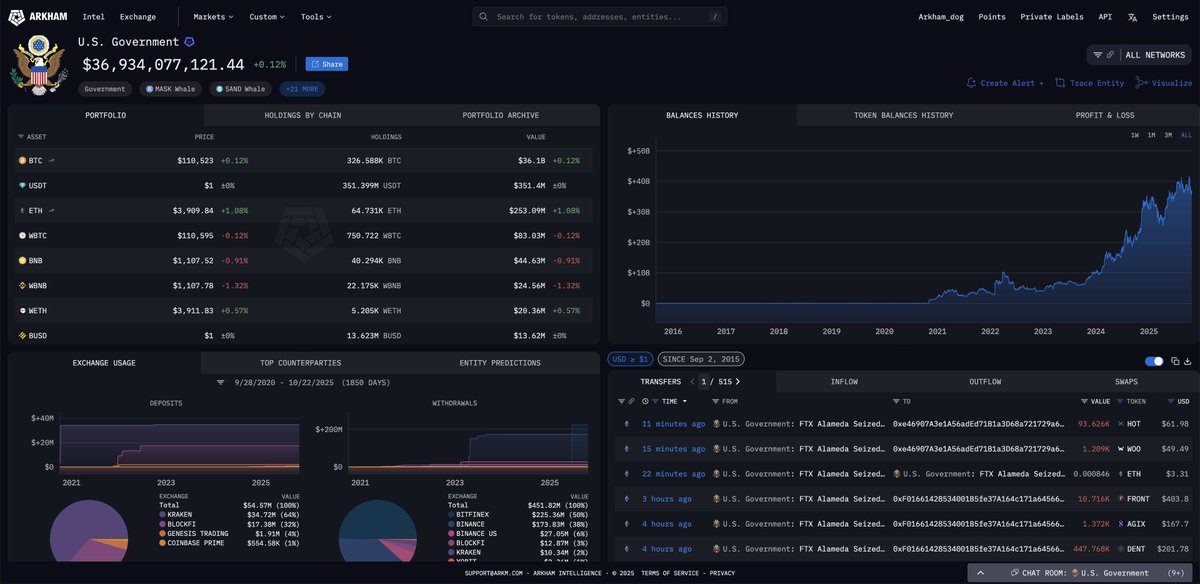This screenshot has height=584, width=1200.
Task: Click the clock icon in the TIME column header
Action: click(x=644, y=401)
